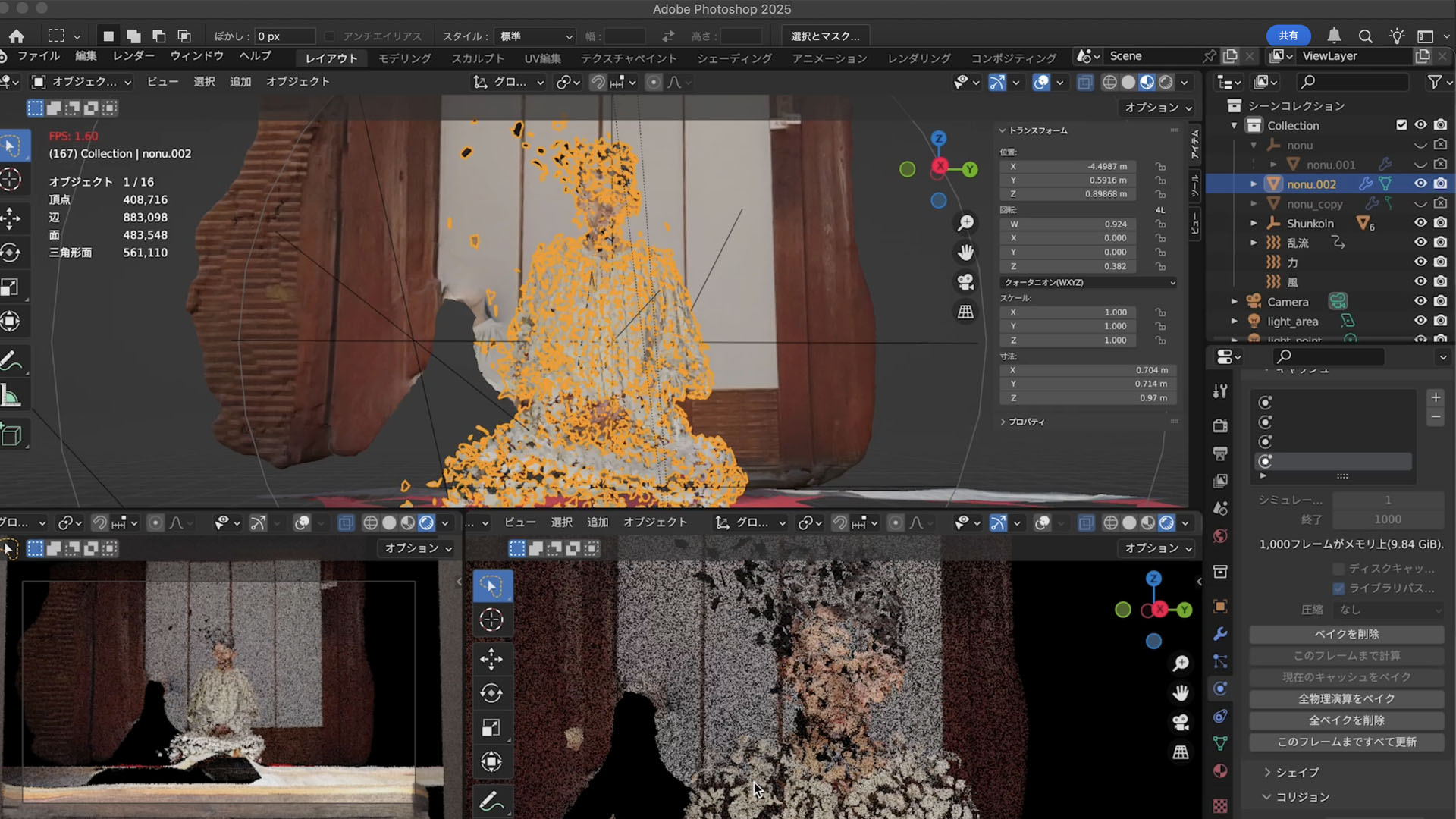
Task: Select the Rotate tool in lower-right viewport
Action: [x=491, y=693]
